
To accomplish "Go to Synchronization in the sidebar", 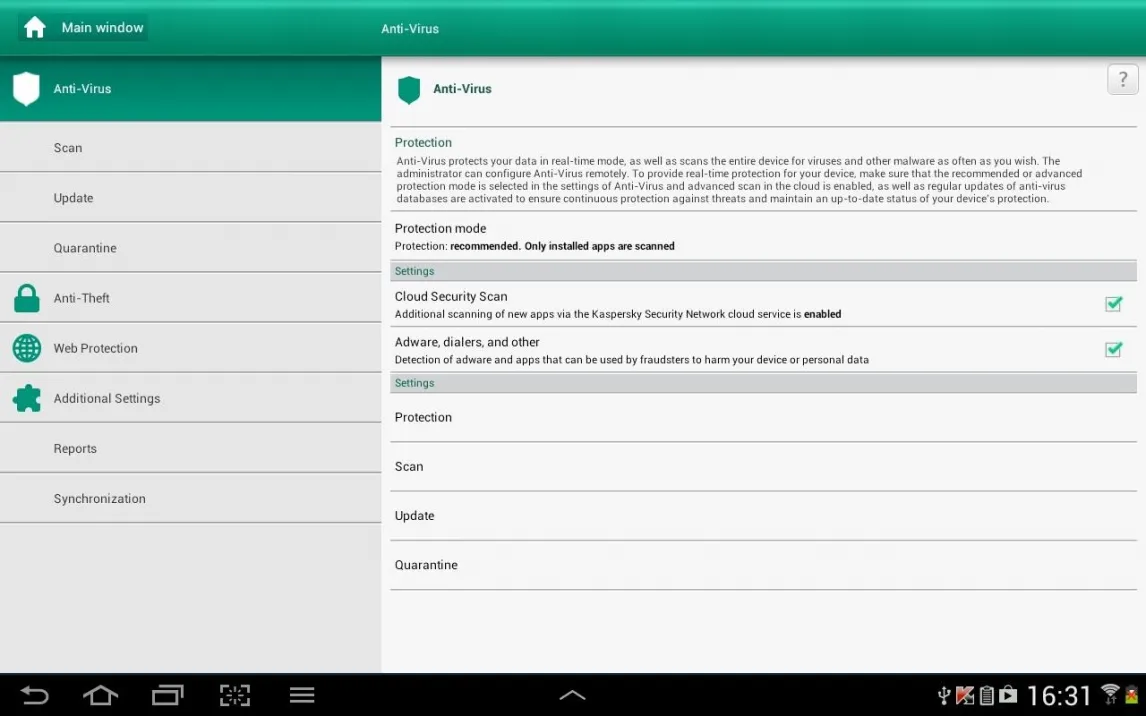I will click(x=99, y=499).
